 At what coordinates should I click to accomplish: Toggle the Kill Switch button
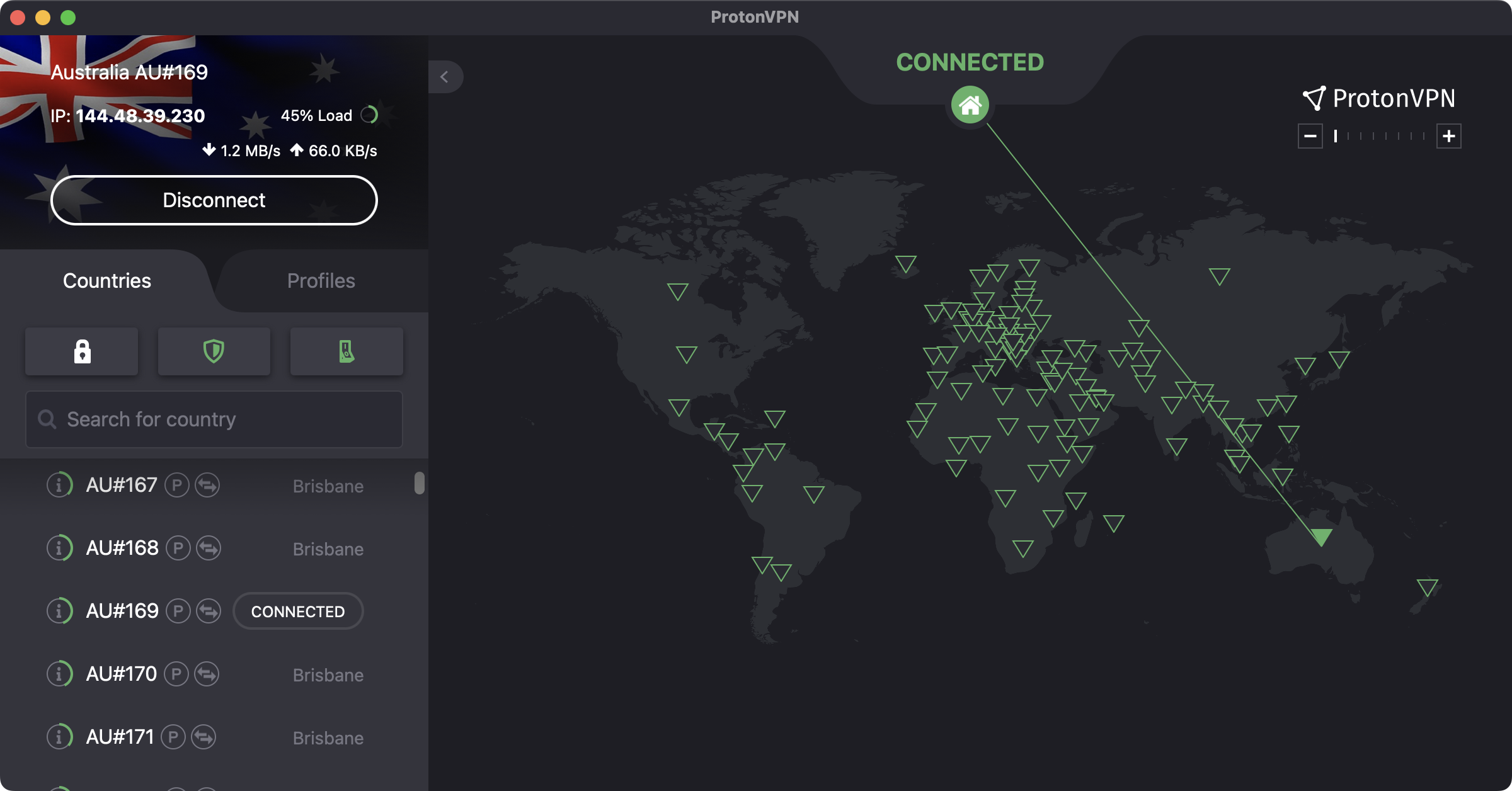coord(346,351)
